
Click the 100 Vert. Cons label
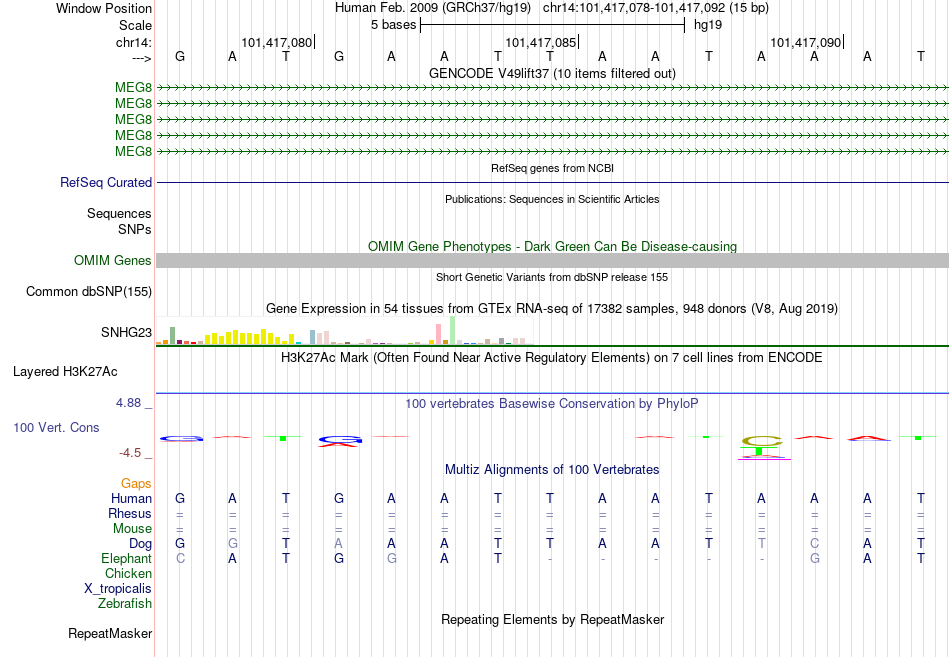point(56,428)
